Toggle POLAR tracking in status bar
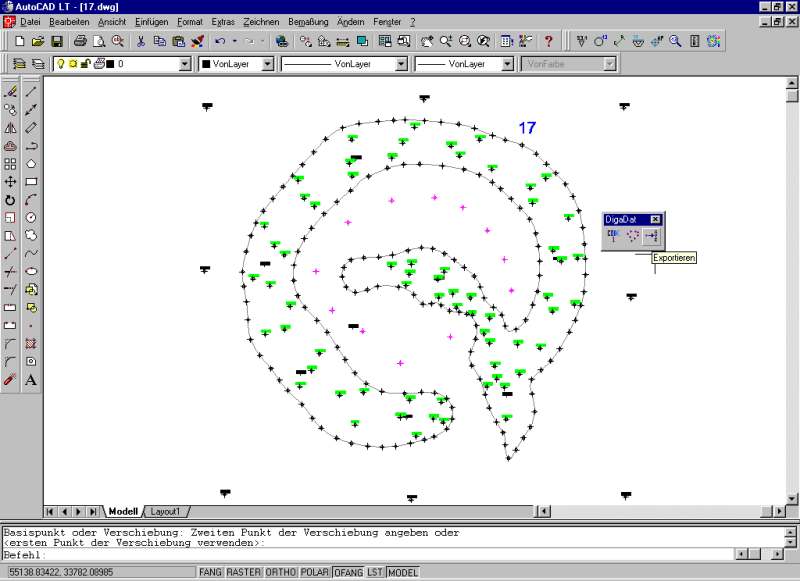Screen dimensions: 800x581 pos(315,572)
